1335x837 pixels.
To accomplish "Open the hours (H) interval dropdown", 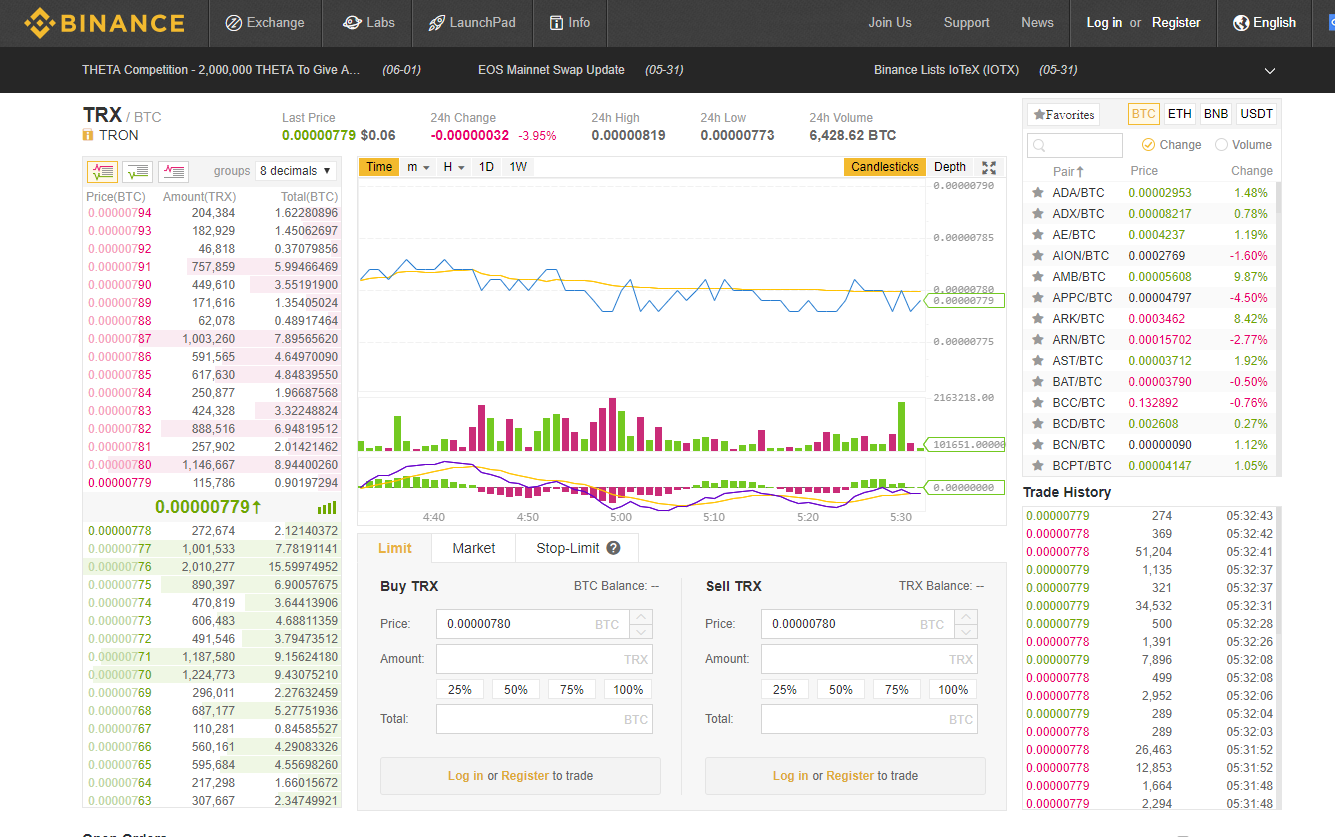I will [454, 167].
